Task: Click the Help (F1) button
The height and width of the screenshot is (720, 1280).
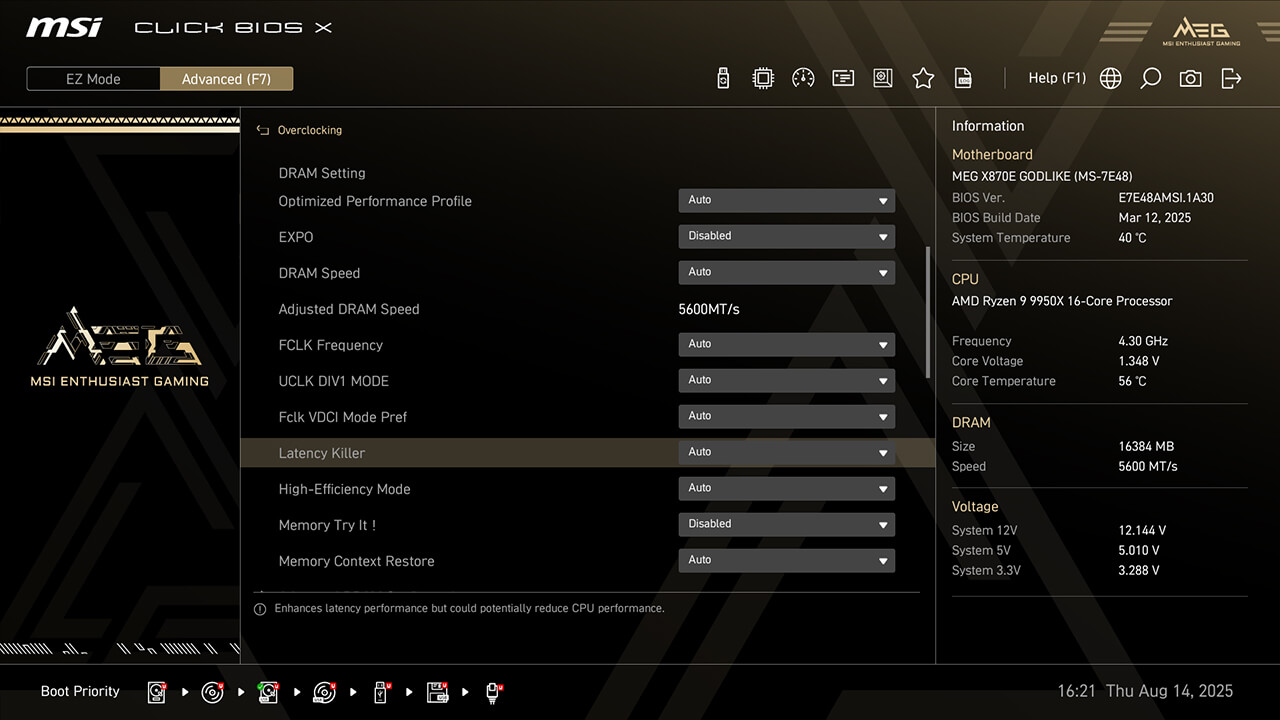Action: (1056, 78)
